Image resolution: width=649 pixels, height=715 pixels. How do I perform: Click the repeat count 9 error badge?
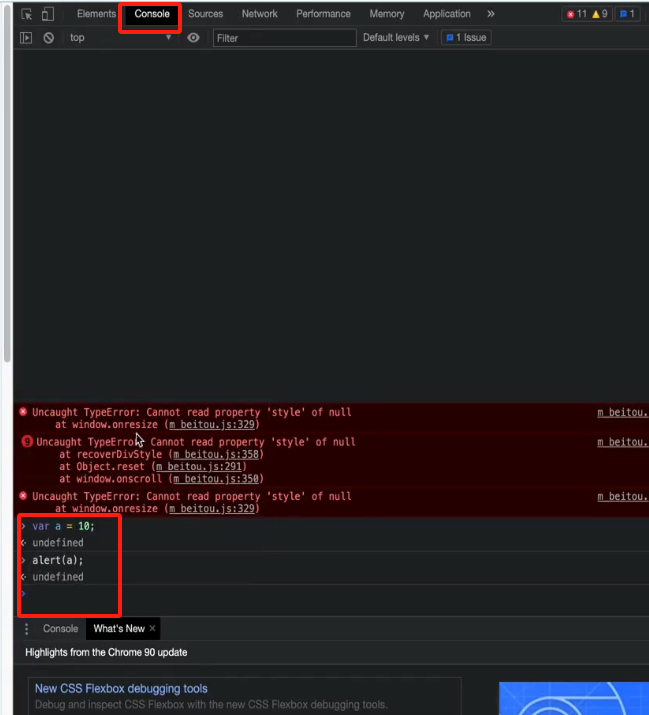[27, 441]
